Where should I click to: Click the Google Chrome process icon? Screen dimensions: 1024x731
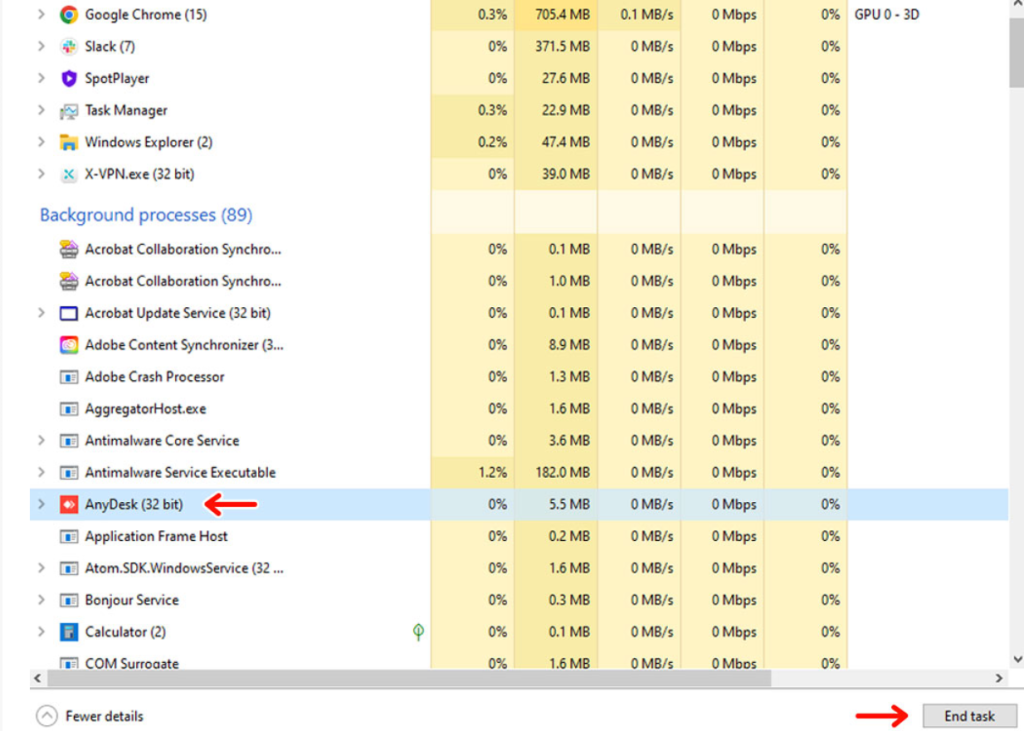pyautogui.click(x=69, y=14)
